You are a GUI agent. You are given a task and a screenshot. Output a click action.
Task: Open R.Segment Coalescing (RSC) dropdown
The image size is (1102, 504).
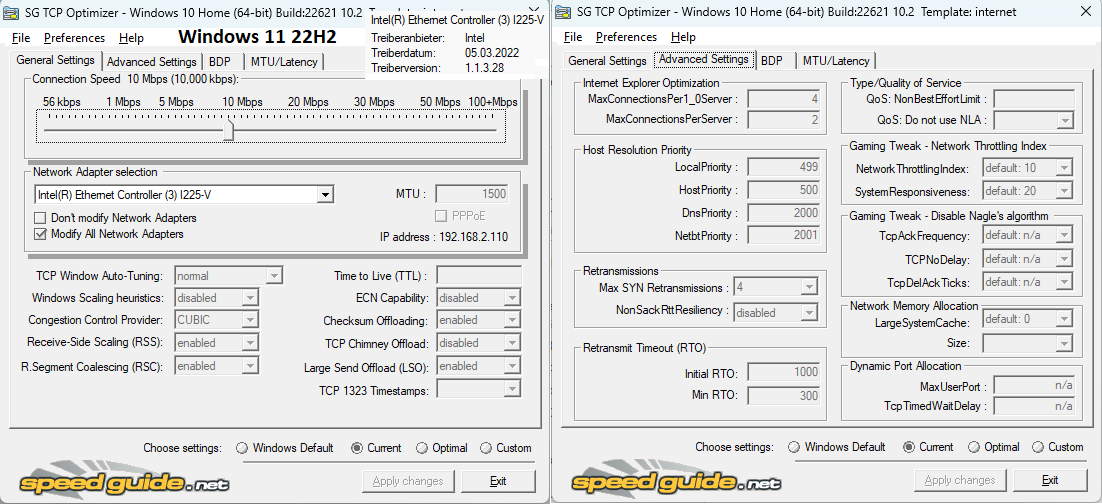click(250, 366)
